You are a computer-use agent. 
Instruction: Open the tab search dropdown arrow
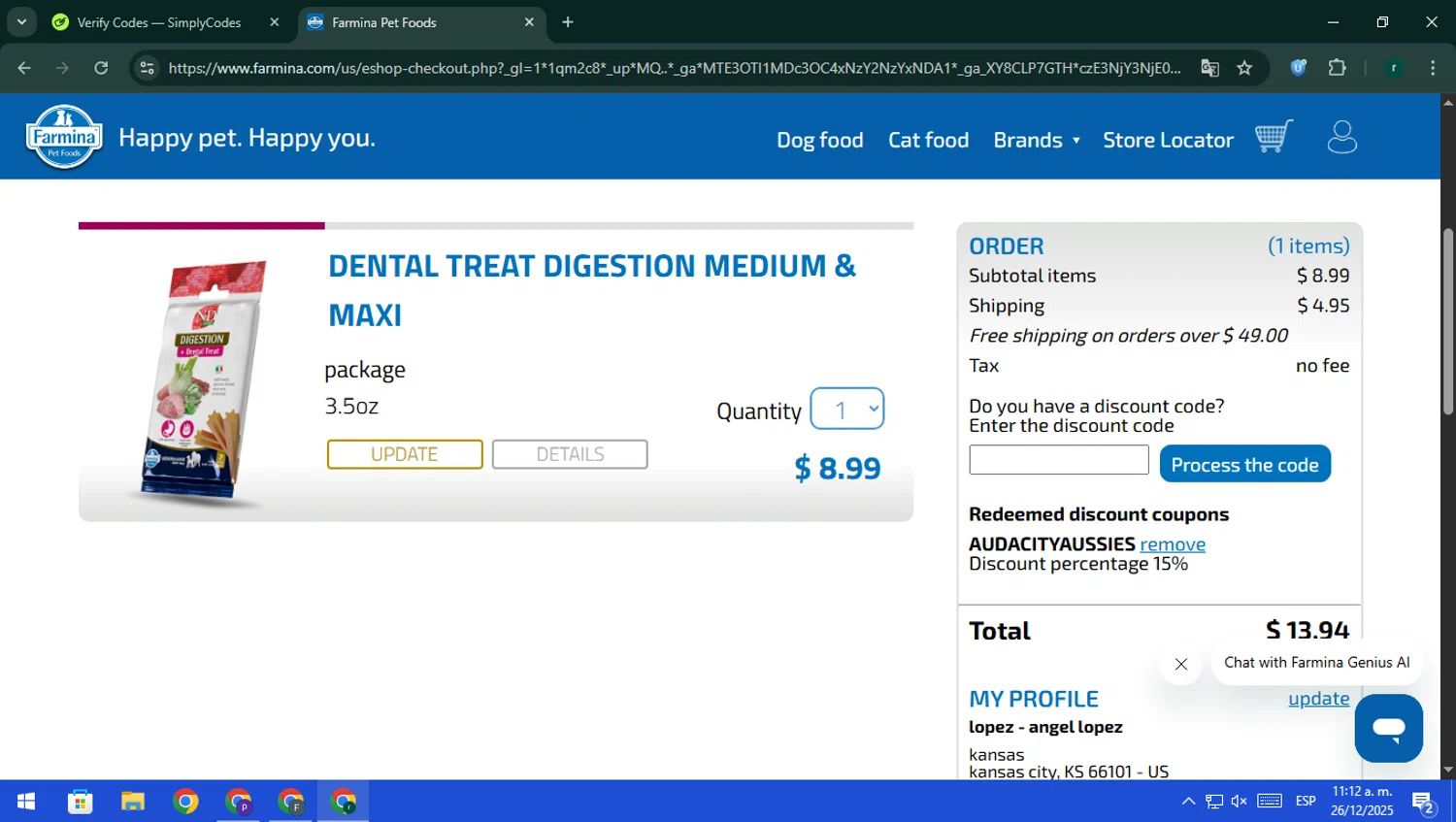tap(21, 21)
